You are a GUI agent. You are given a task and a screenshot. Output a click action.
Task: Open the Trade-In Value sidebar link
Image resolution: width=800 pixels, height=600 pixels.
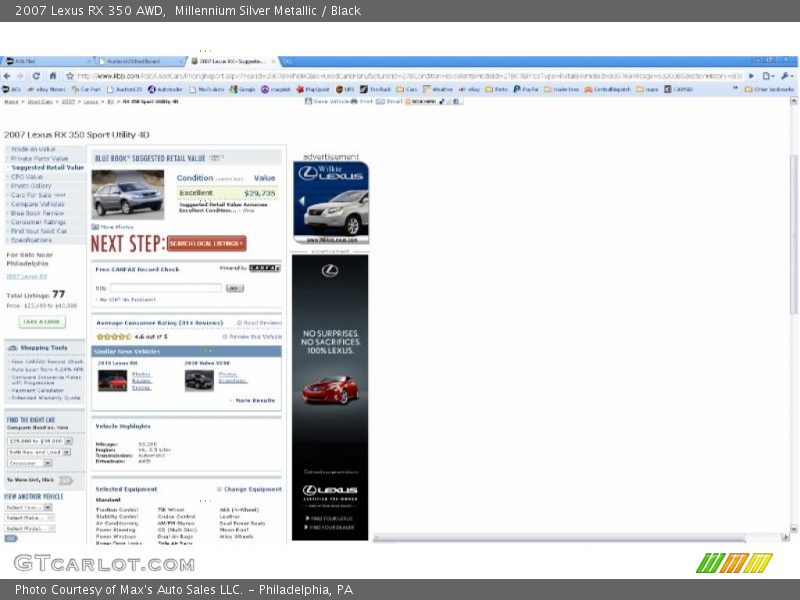pos(33,149)
